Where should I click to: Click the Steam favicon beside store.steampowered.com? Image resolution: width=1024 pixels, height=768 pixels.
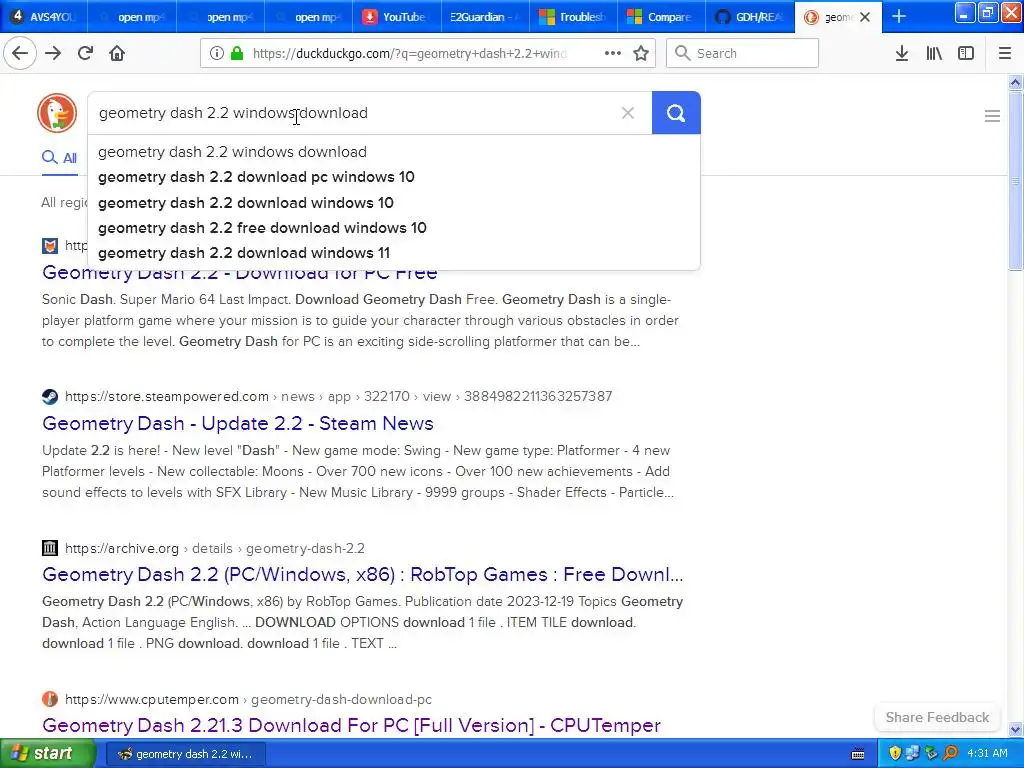[50, 396]
